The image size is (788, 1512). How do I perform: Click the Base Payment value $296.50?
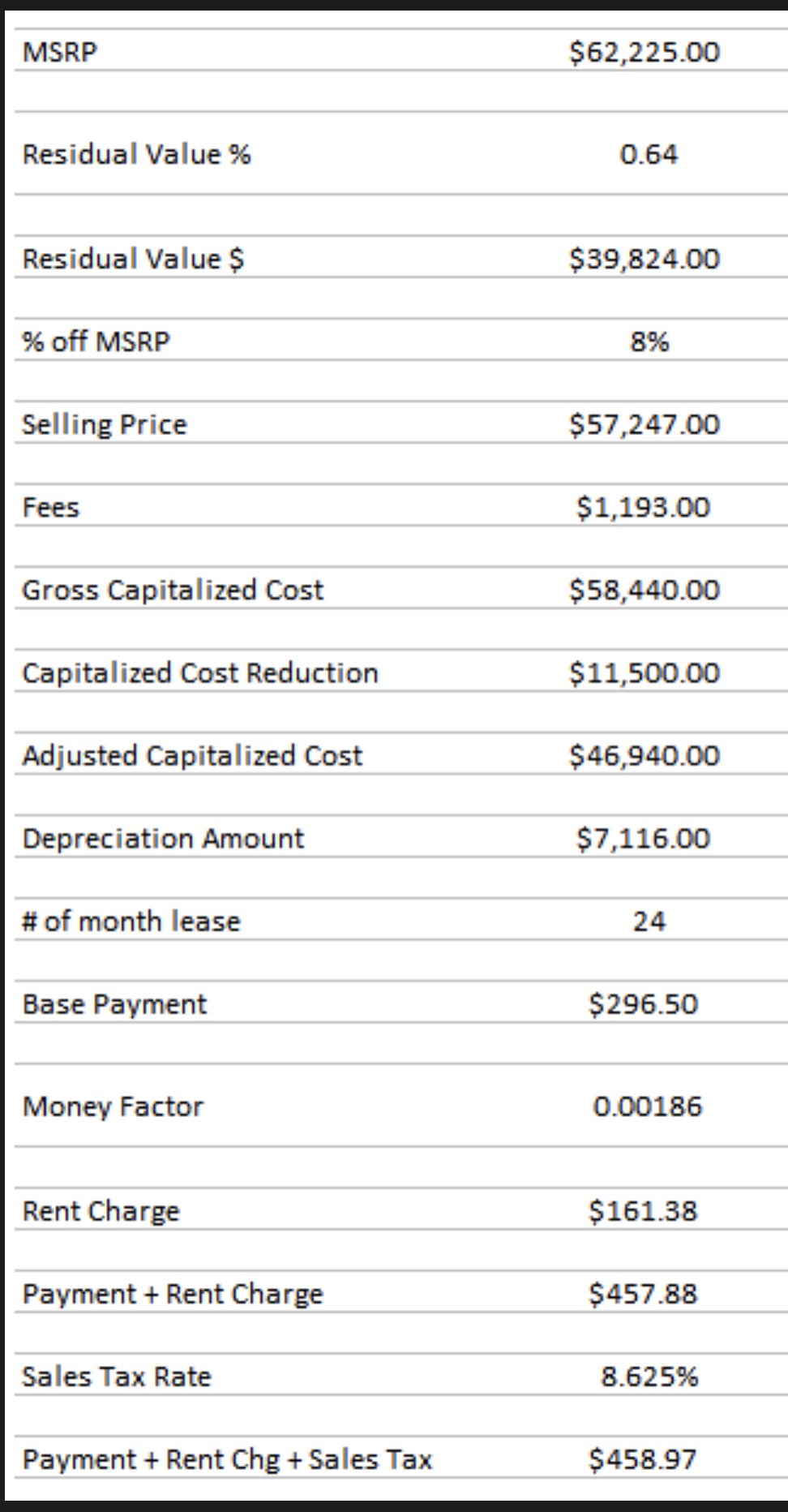(644, 1004)
